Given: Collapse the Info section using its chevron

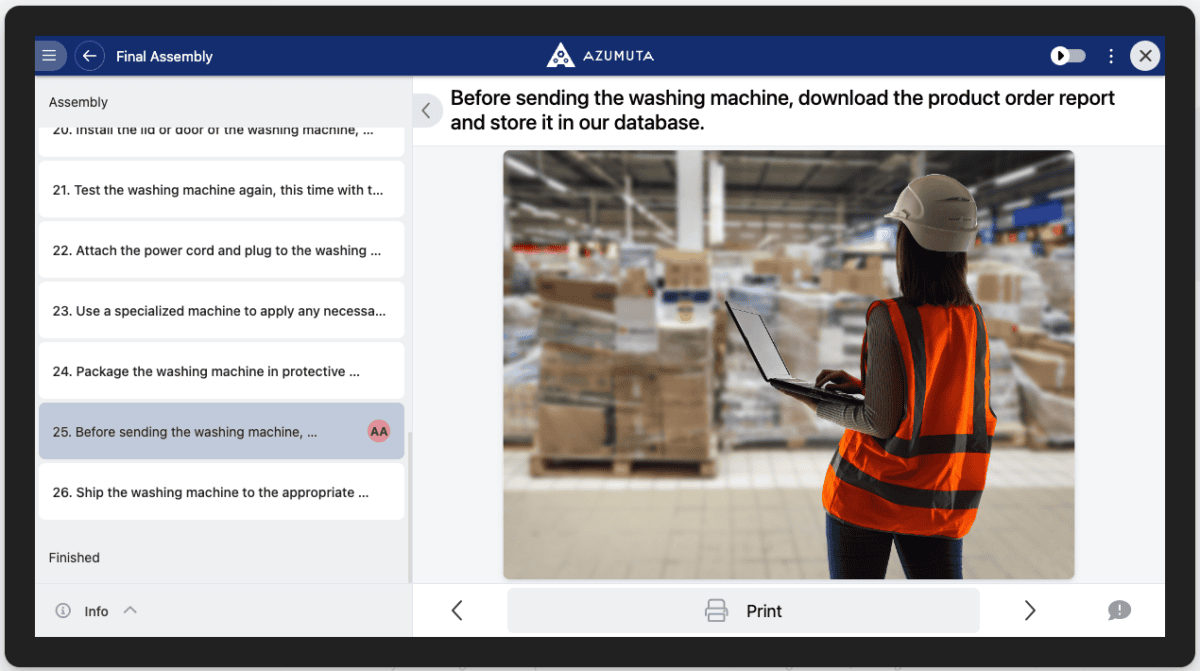Looking at the screenshot, I should (129, 610).
